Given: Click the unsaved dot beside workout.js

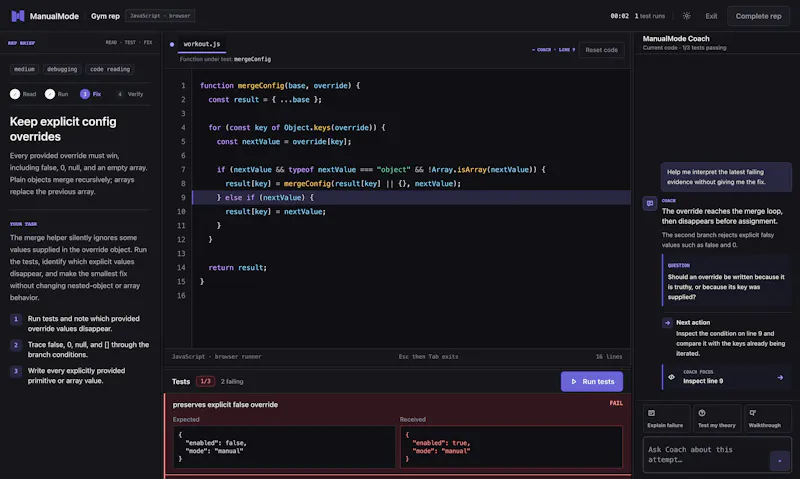Looking at the screenshot, I should tap(172, 44).
